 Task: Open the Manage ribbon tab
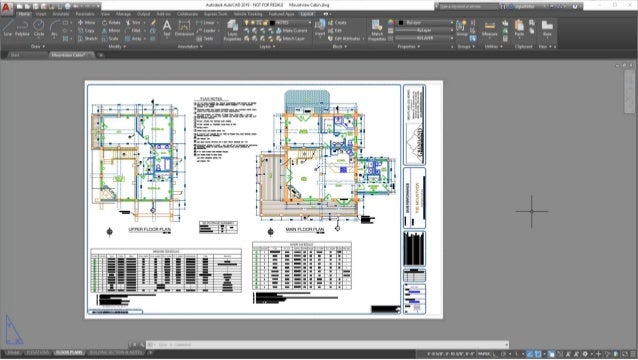123,14
